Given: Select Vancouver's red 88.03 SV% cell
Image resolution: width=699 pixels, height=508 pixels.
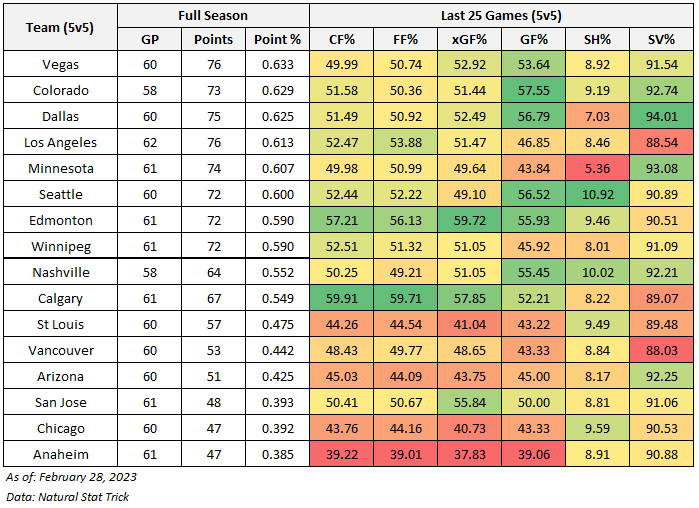Looking at the screenshot, I should coord(661,350).
